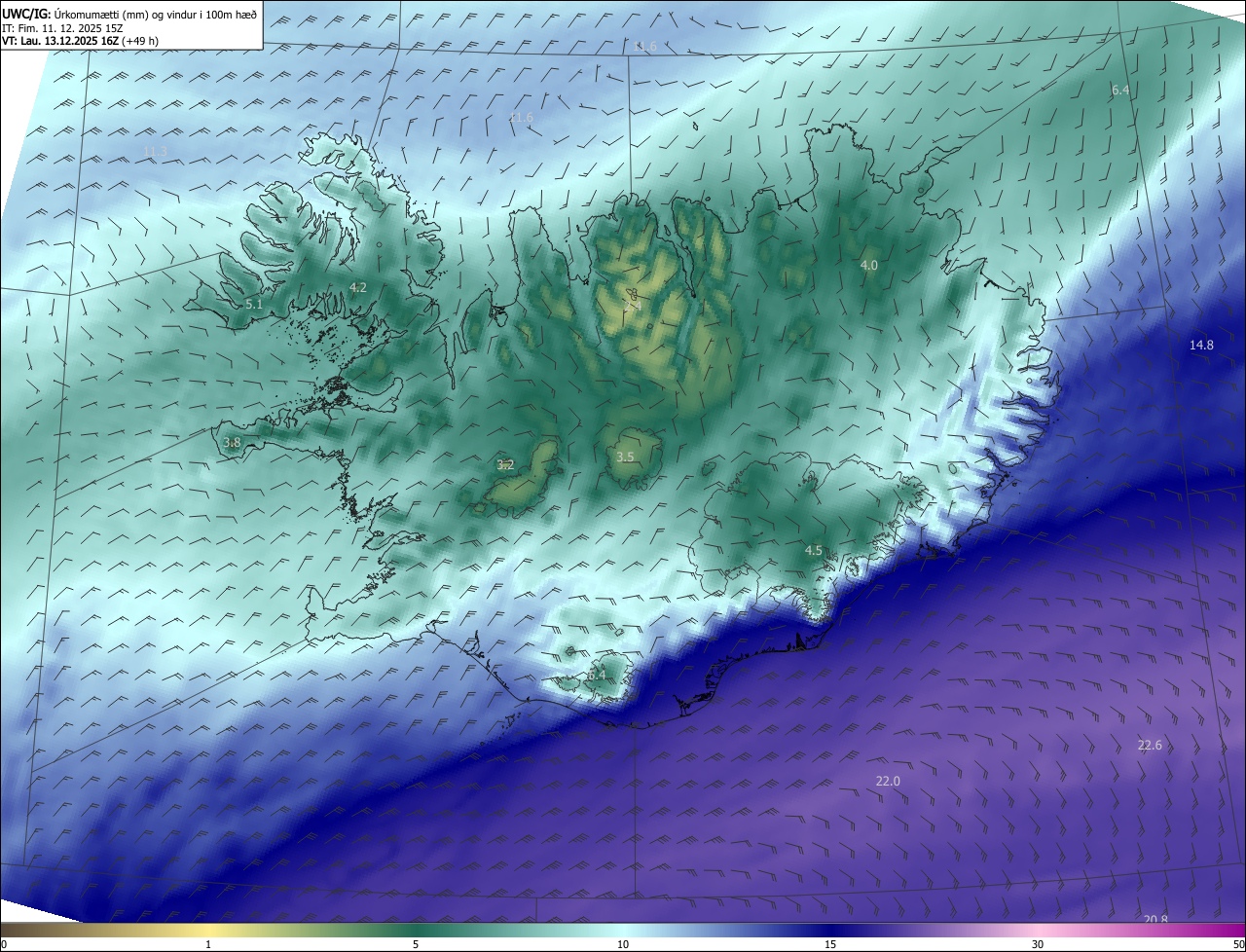This screenshot has height=952, width=1246.
Task: Click the 3.2 value on the map
Action: 505,464
